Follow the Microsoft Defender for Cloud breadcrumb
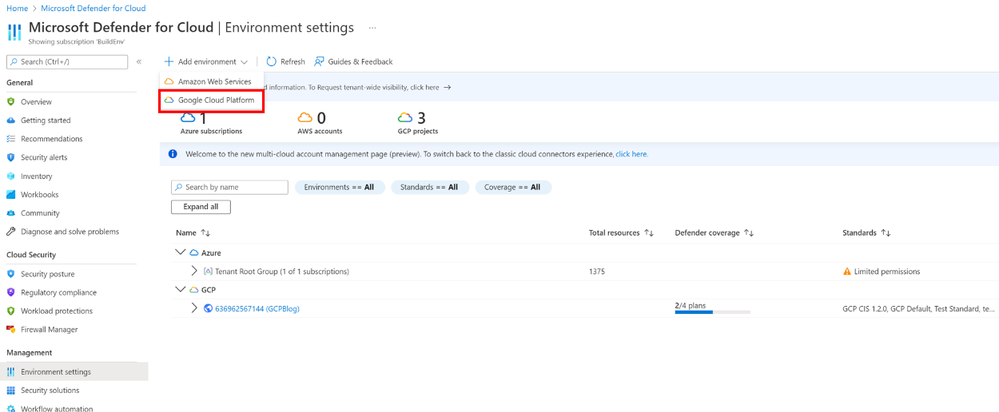 pos(93,8)
